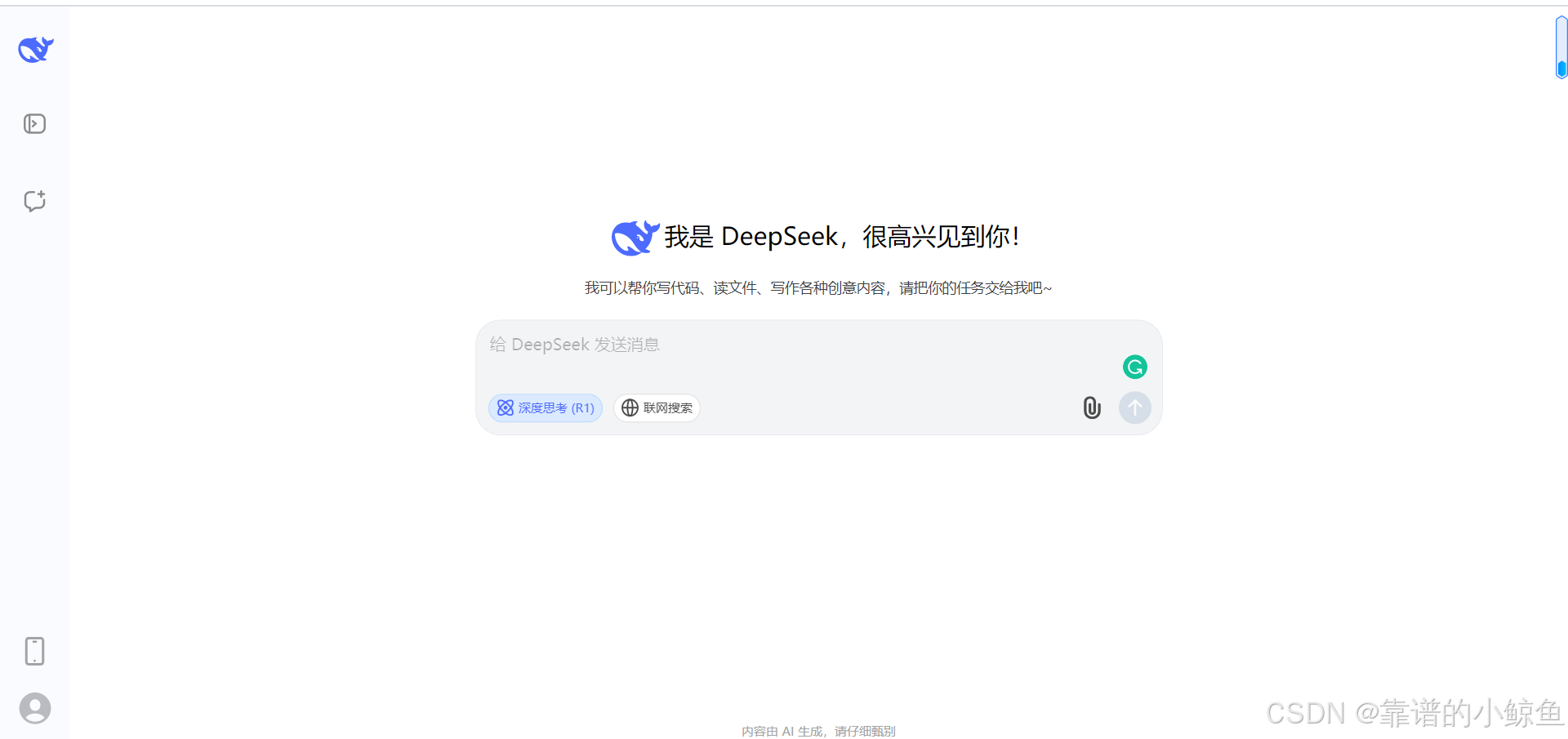Image resolution: width=1568 pixels, height=739 pixels.
Task: Open the user profile avatar
Action: click(x=35, y=708)
